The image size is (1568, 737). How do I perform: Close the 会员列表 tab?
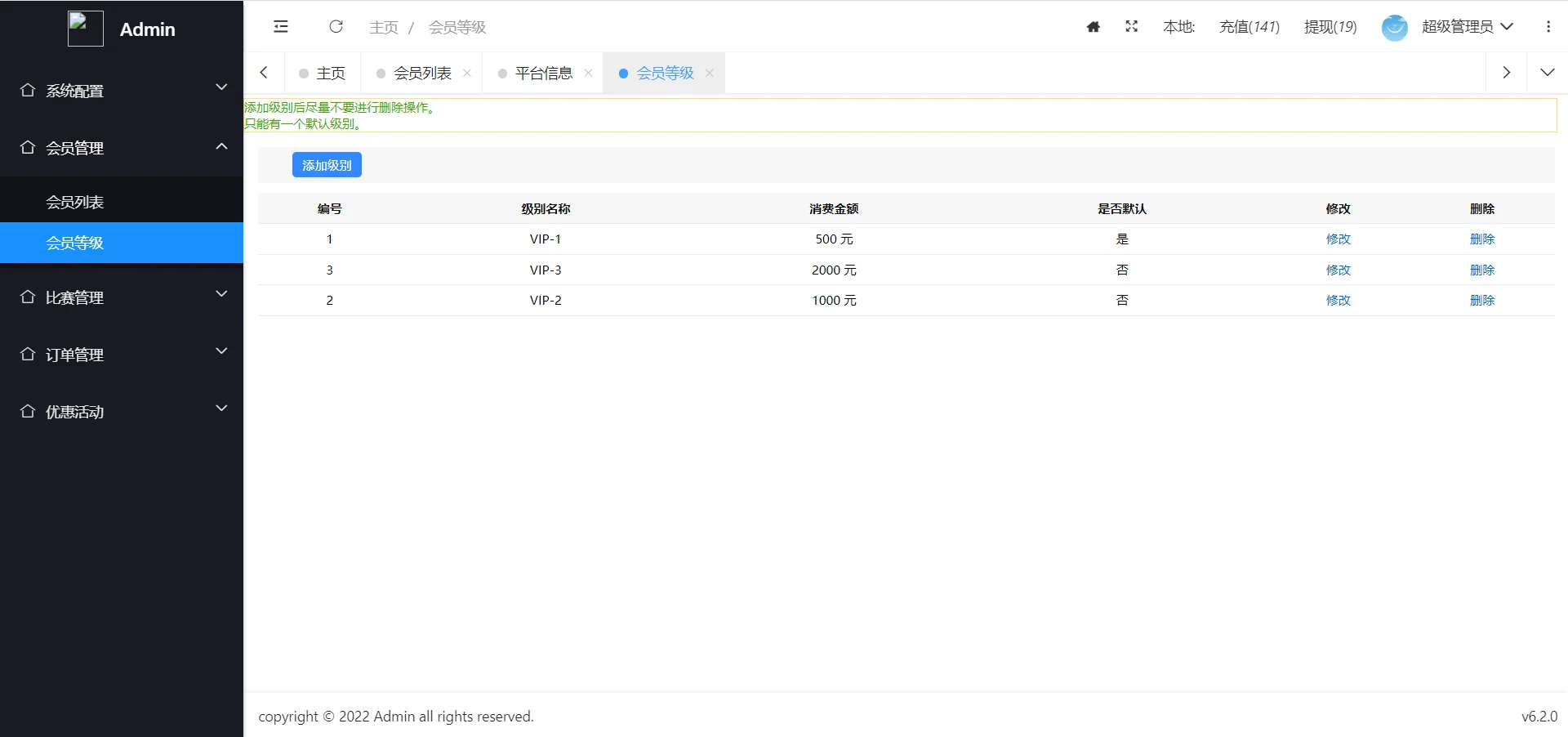(x=467, y=74)
